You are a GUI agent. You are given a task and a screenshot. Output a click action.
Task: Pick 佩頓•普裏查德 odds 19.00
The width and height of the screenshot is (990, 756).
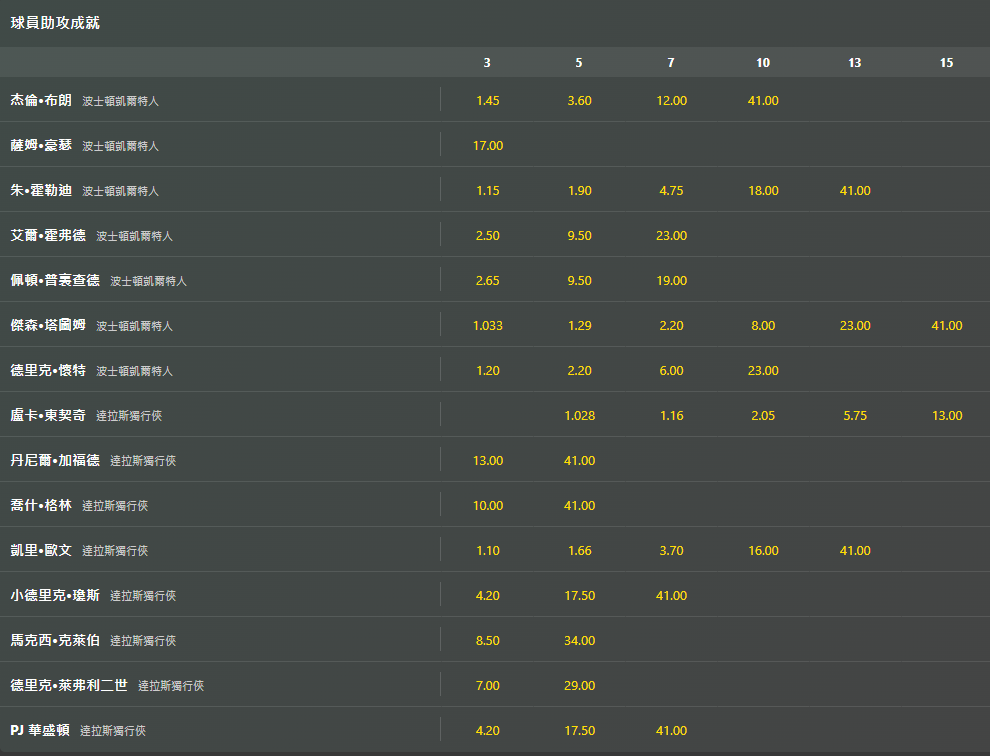coord(671,280)
